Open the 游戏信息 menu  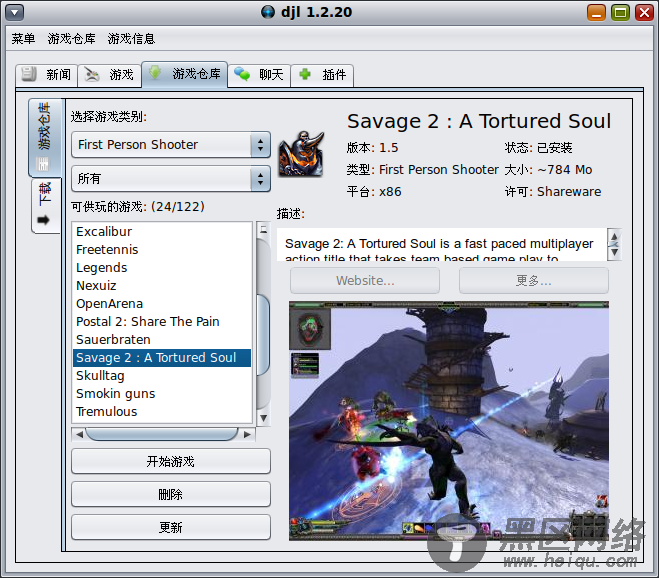pyautogui.click(x=131, y=39)
